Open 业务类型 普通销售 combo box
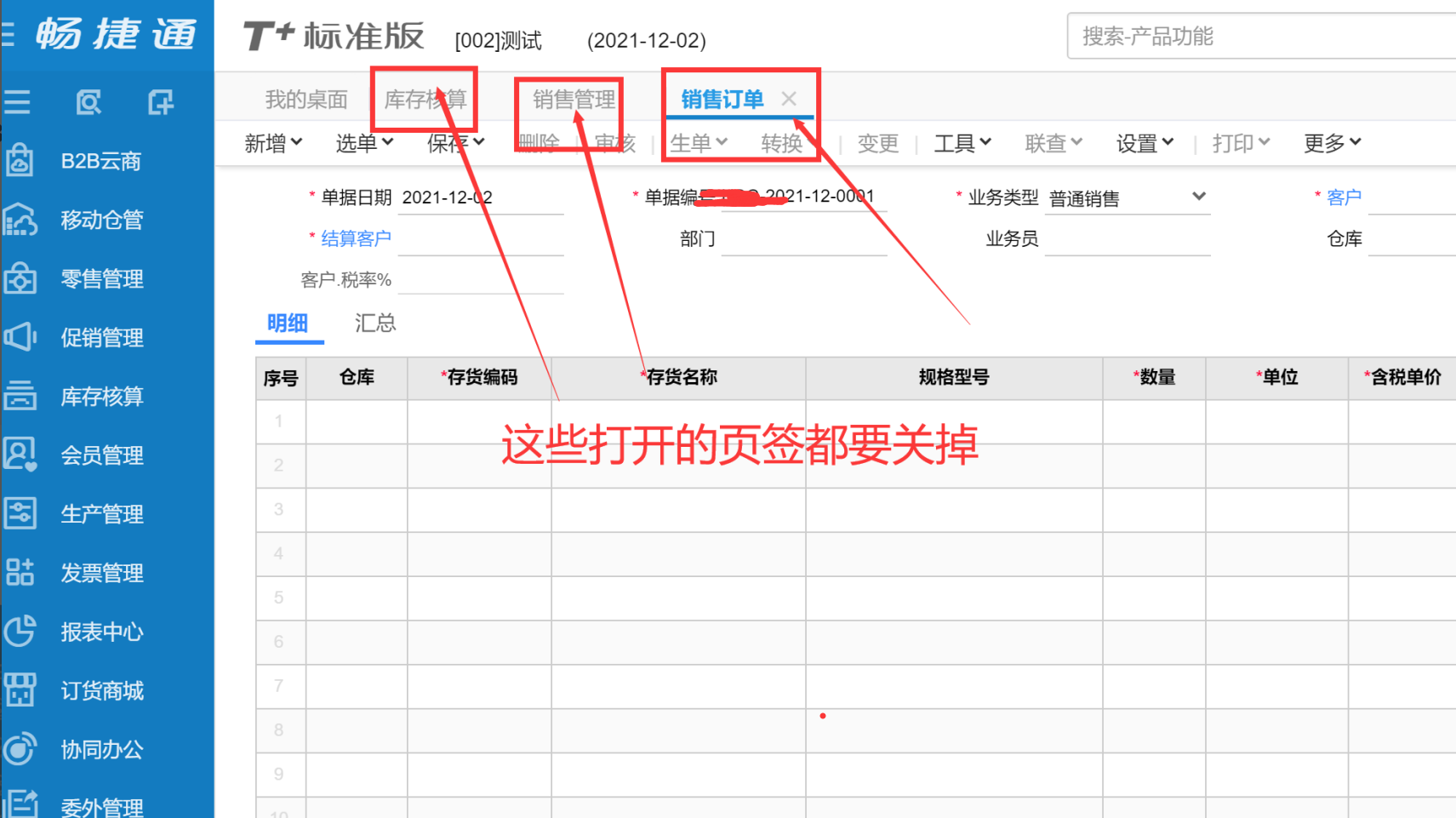Screen dimensions: 1456x818 1128,198
